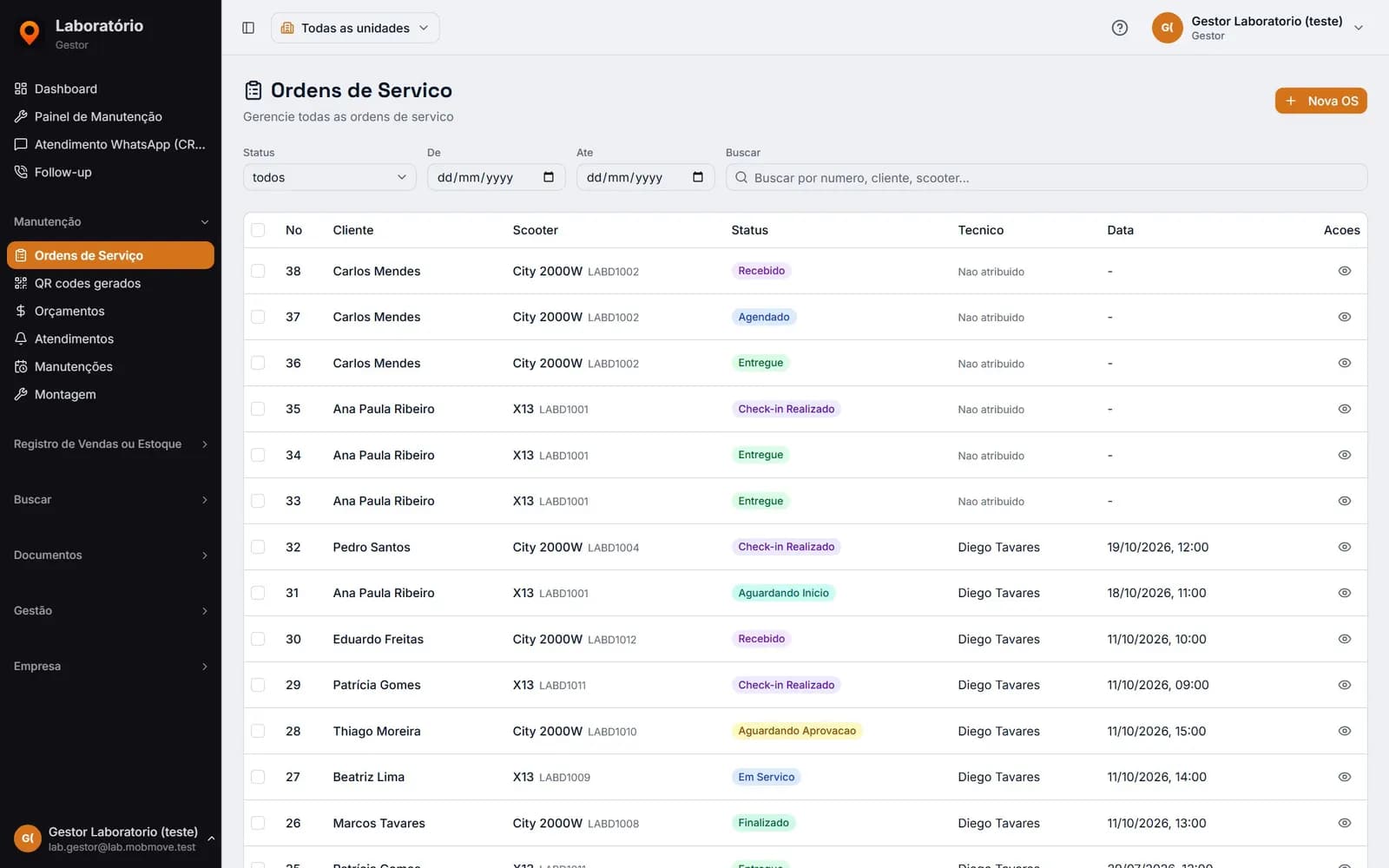Tick checkbox for order 28
1389x868 pixels.
258,731
